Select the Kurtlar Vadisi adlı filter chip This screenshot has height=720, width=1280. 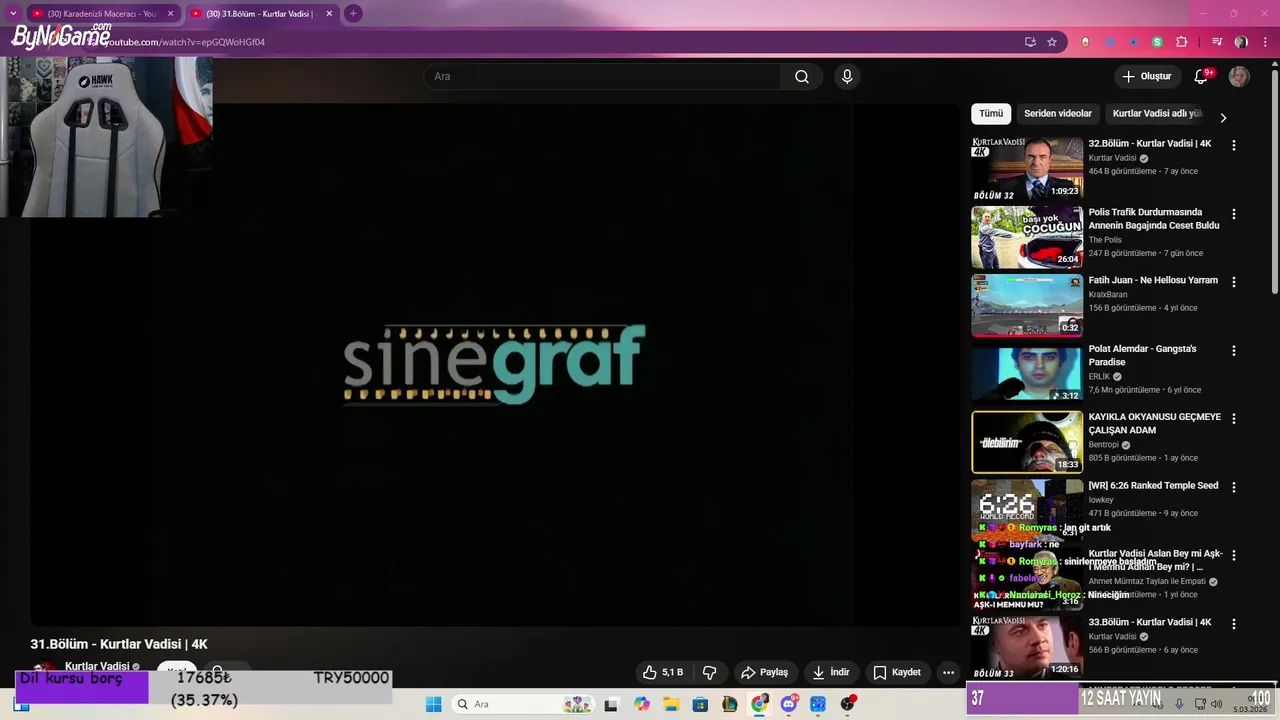click(1157, 114)
